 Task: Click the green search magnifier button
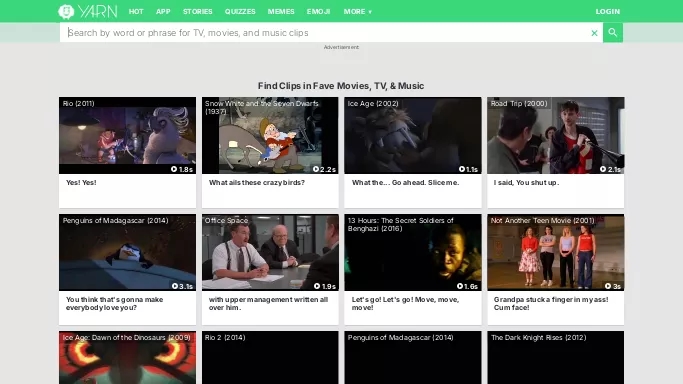[x=612, y=33]
